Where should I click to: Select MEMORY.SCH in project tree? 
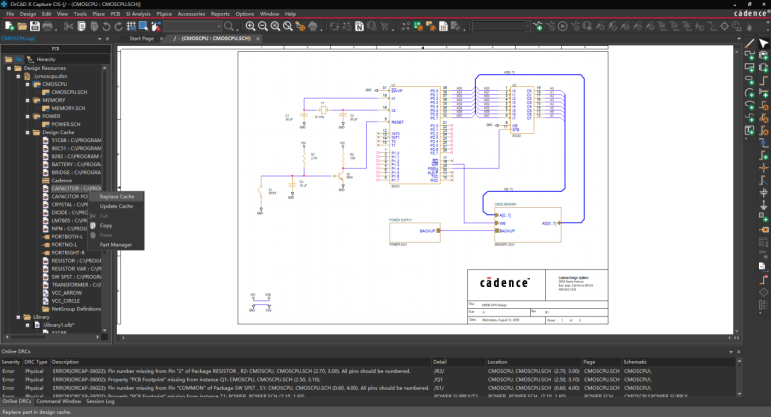pyautogui.click(x=68, y=108)
